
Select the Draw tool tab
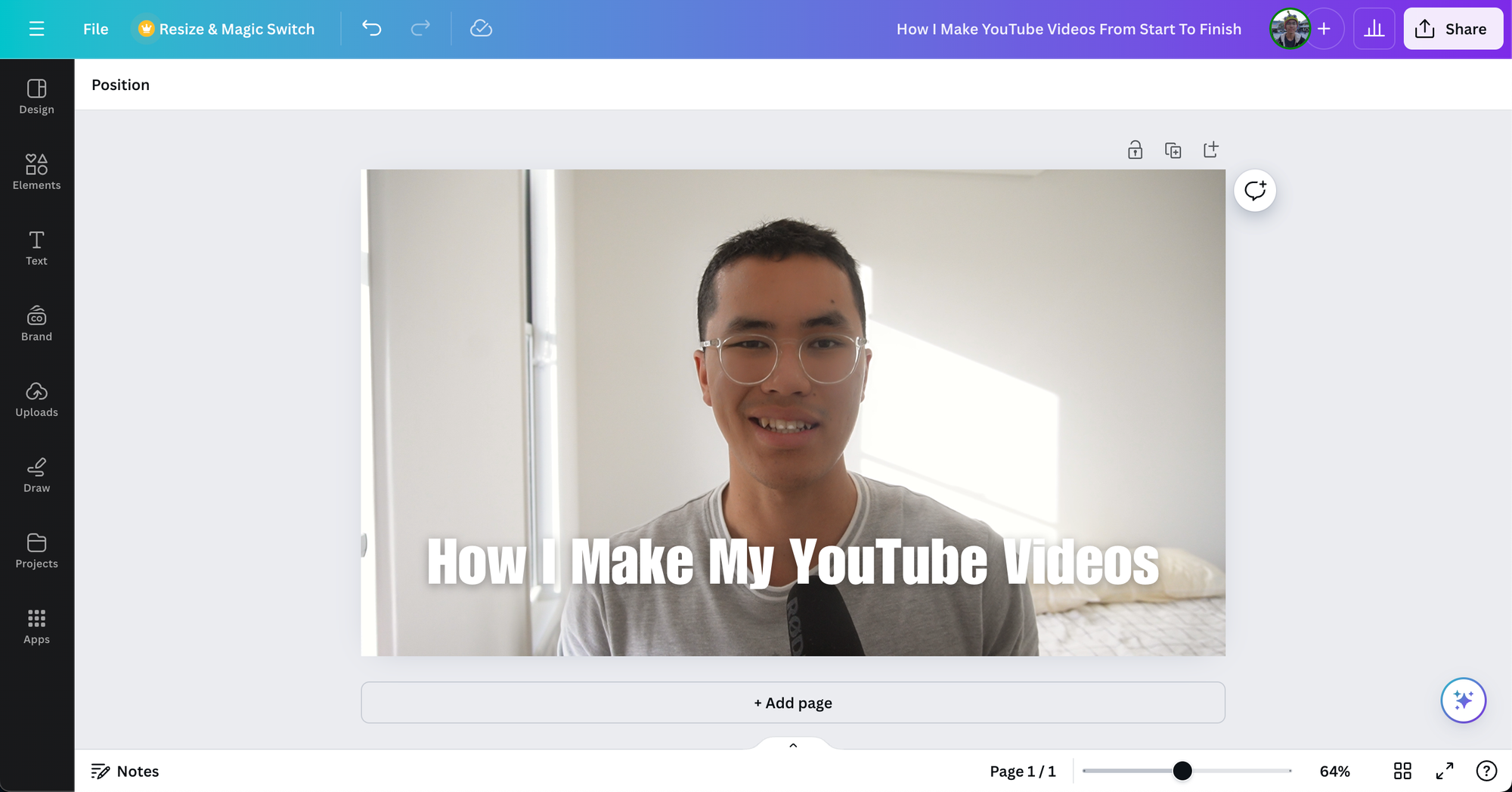[37, 475]
